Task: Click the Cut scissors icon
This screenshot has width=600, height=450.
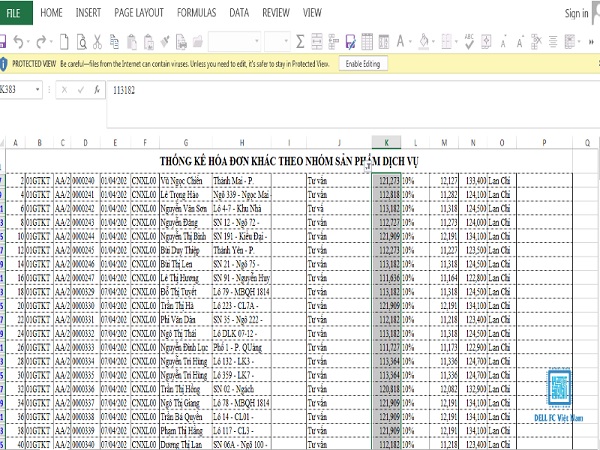Action: pyautogui.click(x=98, y=41)
